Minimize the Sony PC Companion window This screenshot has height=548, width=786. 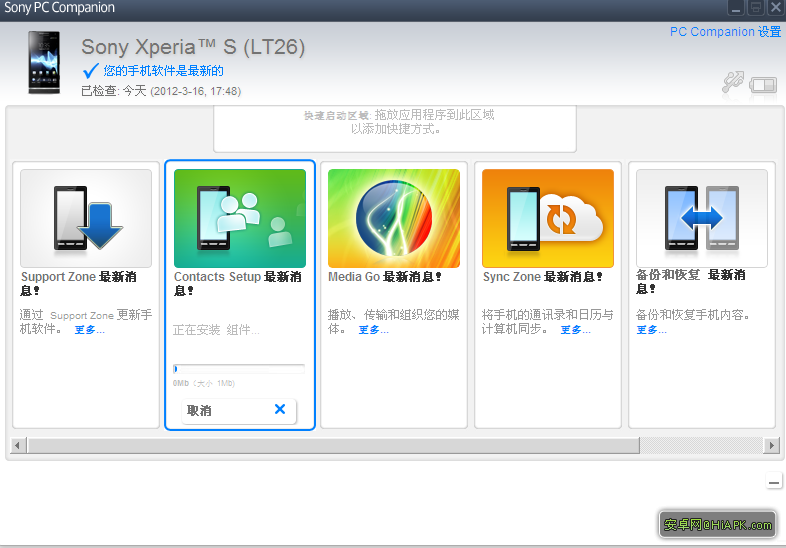[736, 8]
